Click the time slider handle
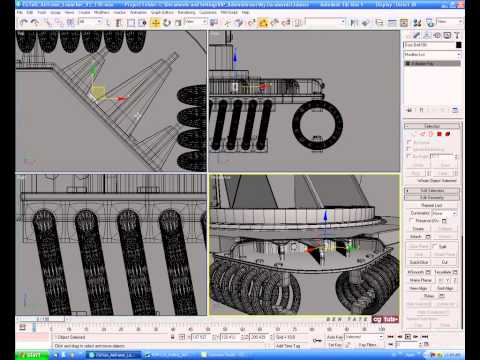The width and height of the screenshot is (480, 360). 42,319
